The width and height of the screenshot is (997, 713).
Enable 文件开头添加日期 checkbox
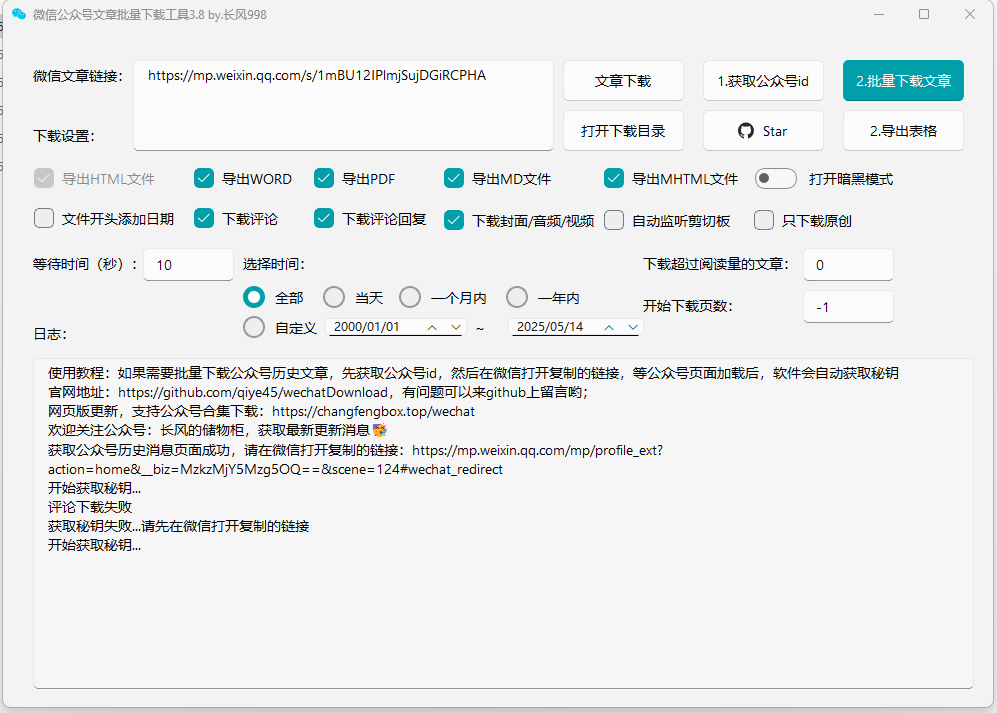[44, 219]
